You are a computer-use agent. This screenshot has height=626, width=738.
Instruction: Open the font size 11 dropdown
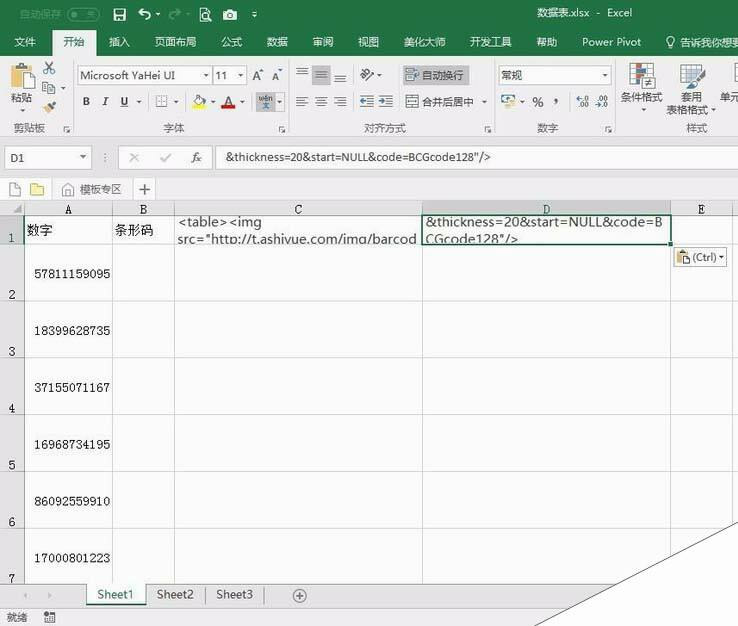point(241,75)
